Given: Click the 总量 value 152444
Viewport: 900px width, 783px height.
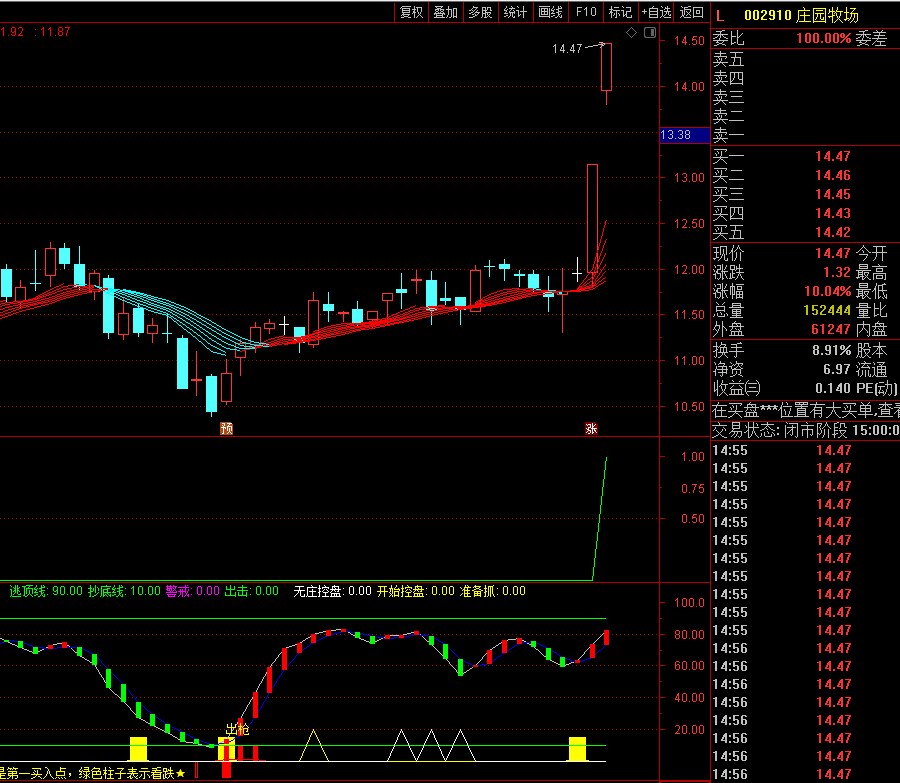Looking at the screenshot, I should point(827,310).
